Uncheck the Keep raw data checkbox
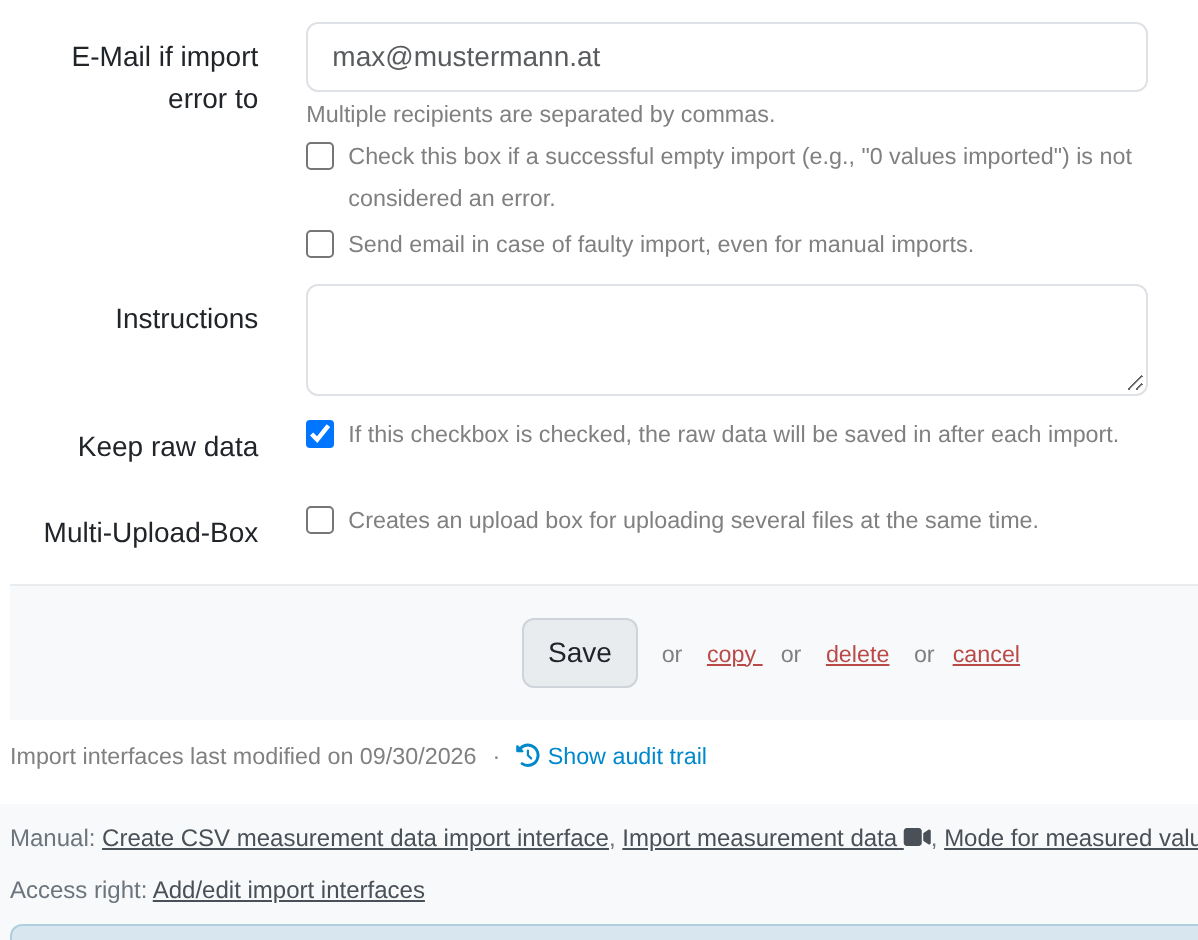This screenshot has width=1198, height=940. pyautogui.click(x=320, y=434)
